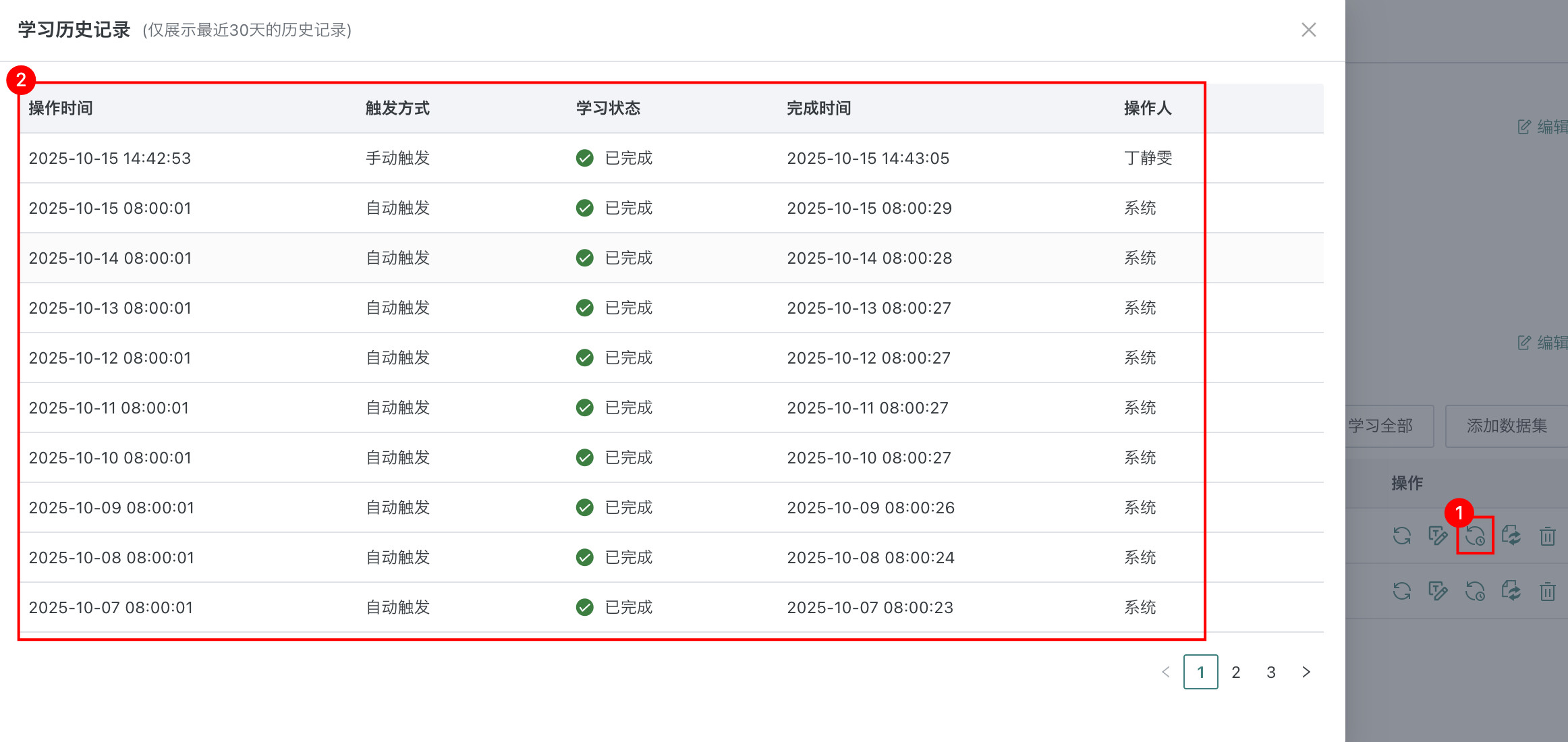Viewport: 1568px width, 742px height.
Task: Click the 学习全部 button
Action: (1383, 426)
